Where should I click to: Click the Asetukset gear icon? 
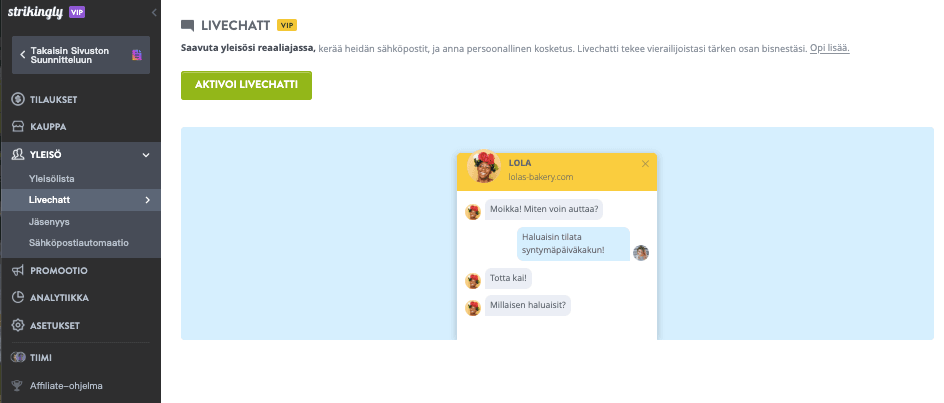[17, 325]
